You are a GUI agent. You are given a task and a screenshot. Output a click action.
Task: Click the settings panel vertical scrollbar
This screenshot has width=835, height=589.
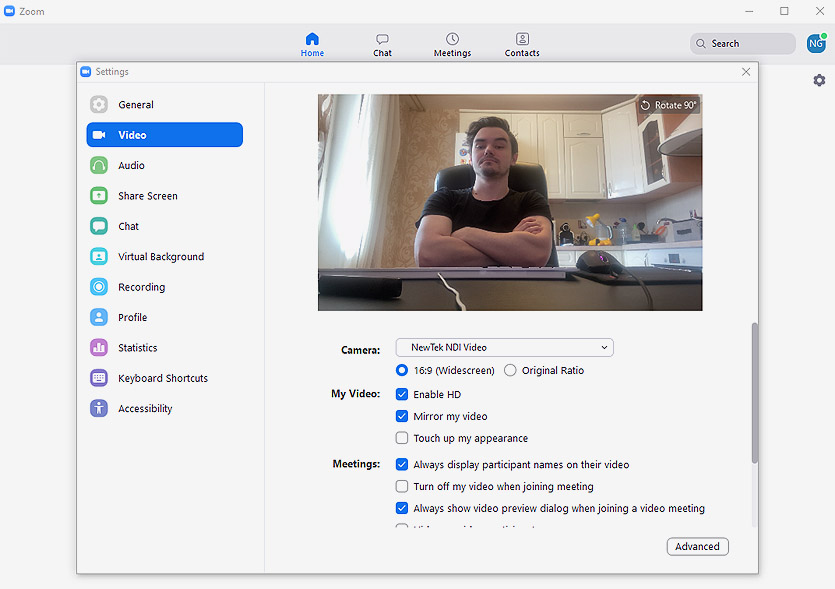click(754, 390)
